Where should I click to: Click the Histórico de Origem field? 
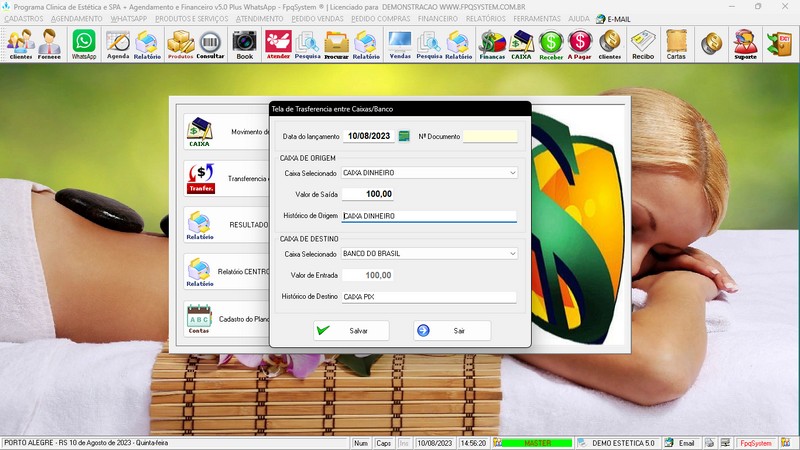pos(429,216)
